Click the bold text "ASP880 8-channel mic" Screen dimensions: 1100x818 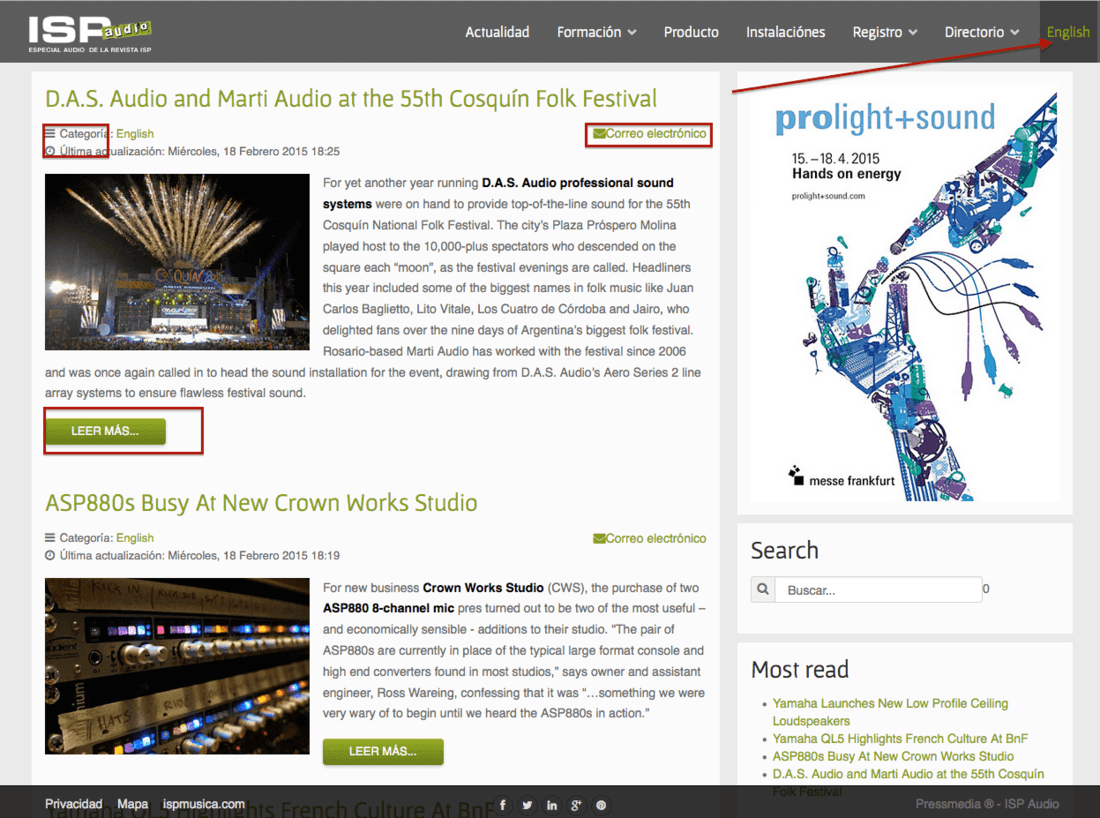pos(389,608)
